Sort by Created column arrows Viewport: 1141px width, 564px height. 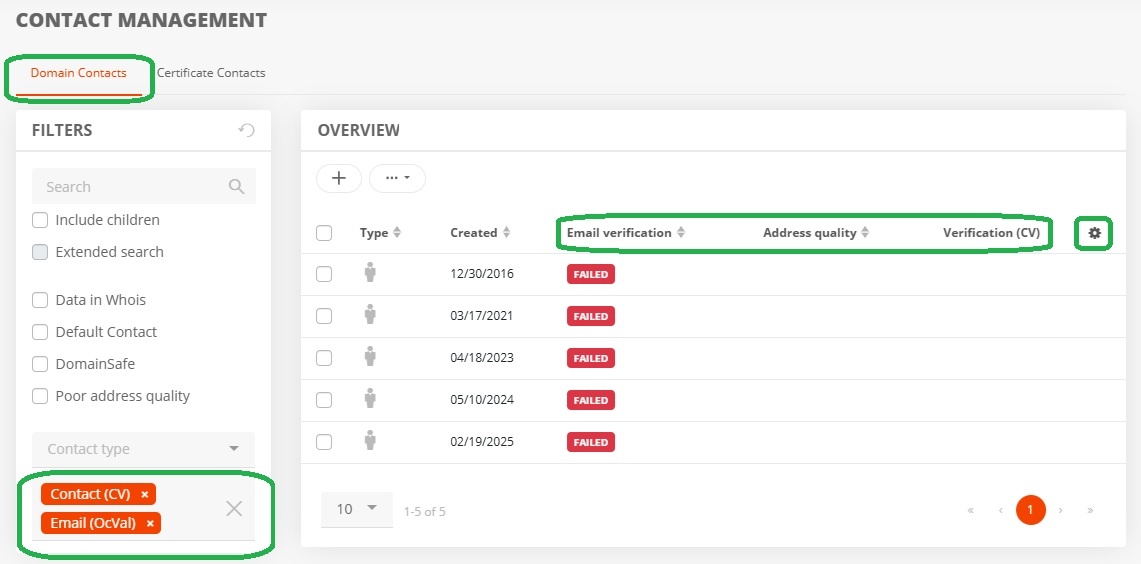(x=506, y=233)
